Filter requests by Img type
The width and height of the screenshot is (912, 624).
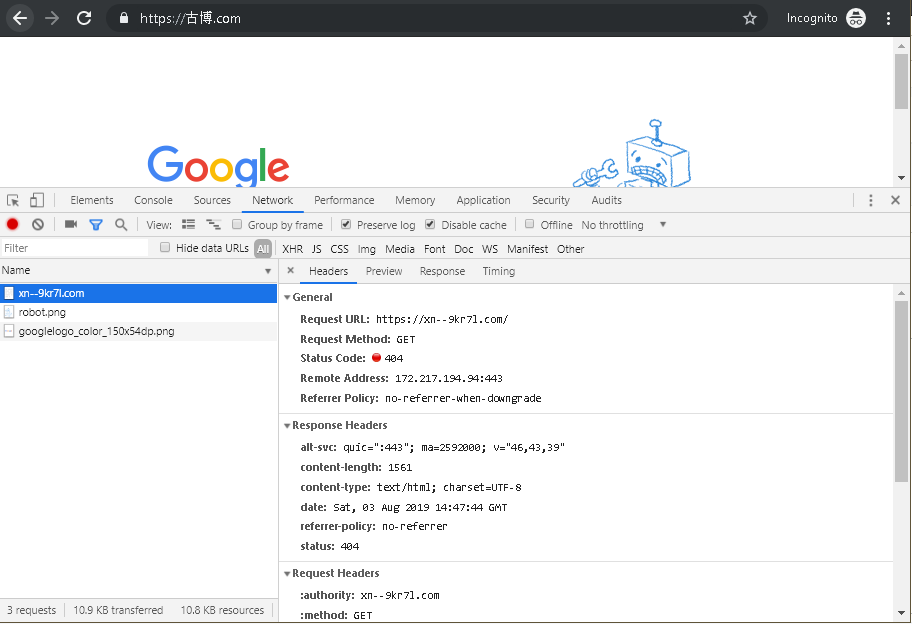coord(366,249)
